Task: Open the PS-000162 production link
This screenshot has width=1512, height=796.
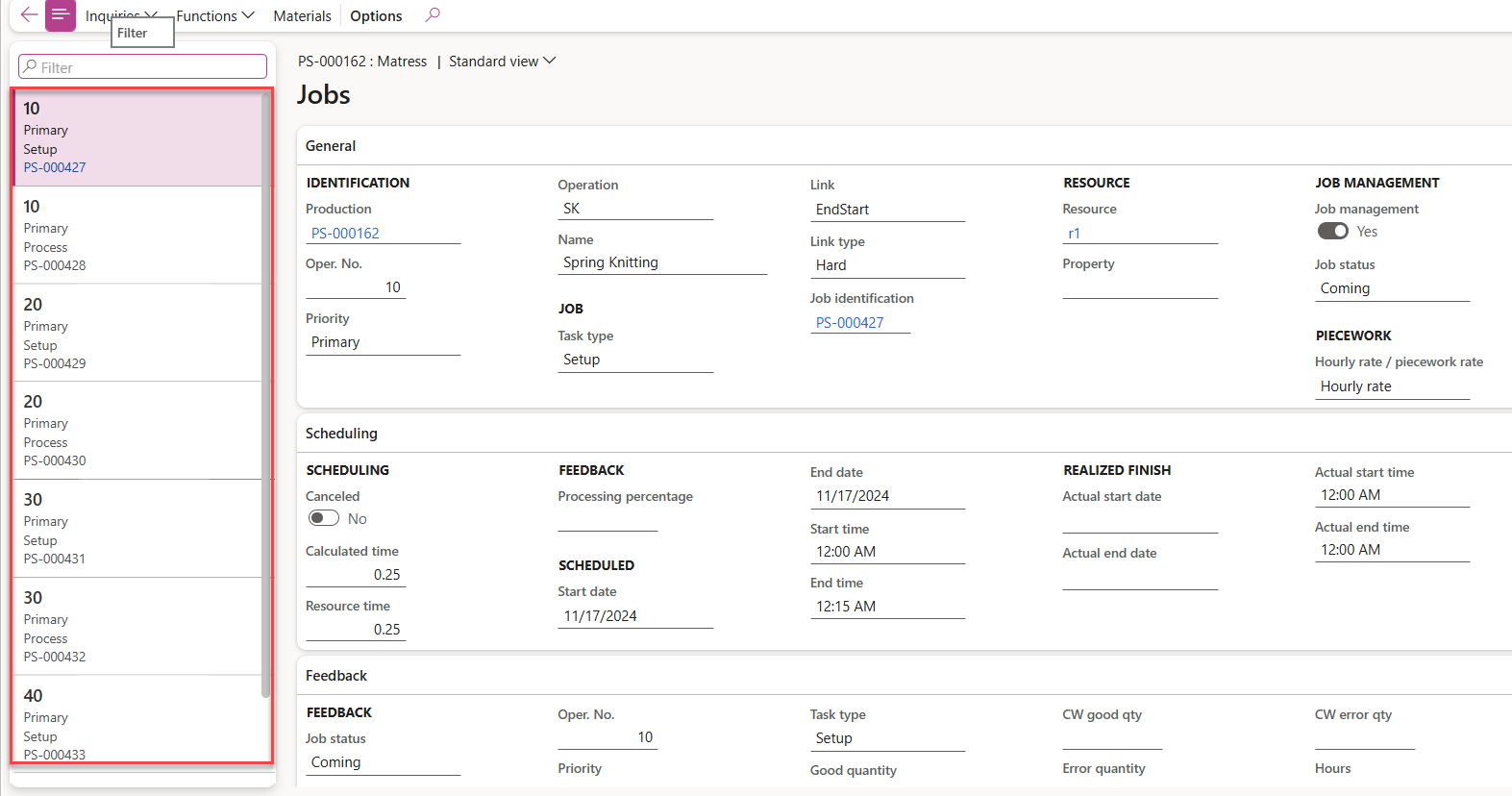Action: [345, 233]
